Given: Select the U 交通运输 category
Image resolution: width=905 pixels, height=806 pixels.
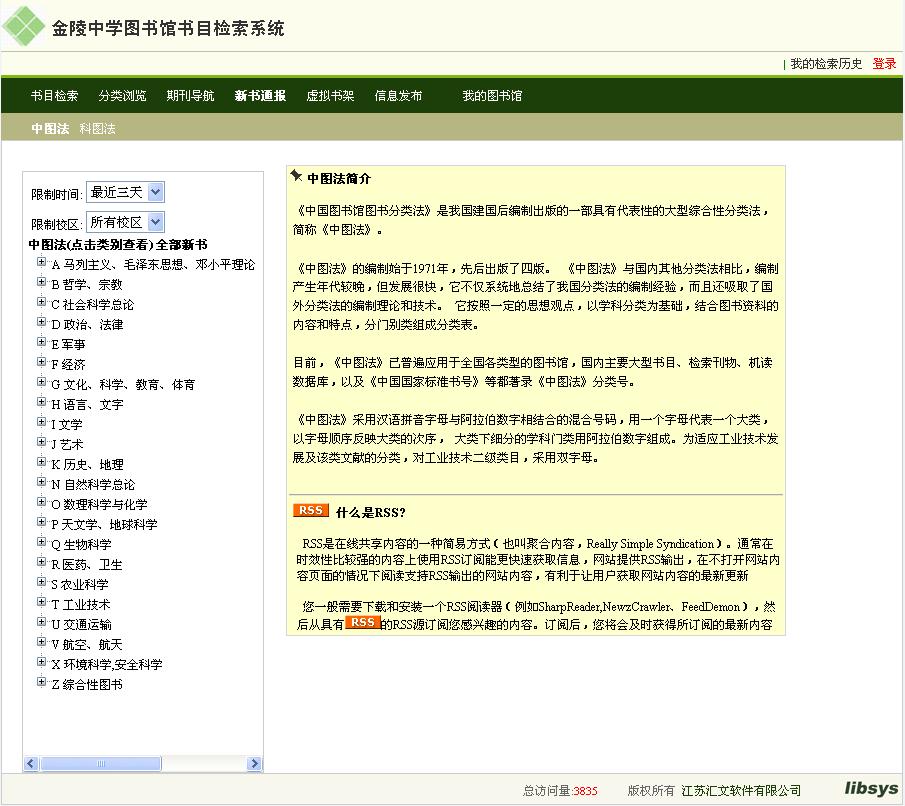Looking at the screenshot, I should click(81, 625).
